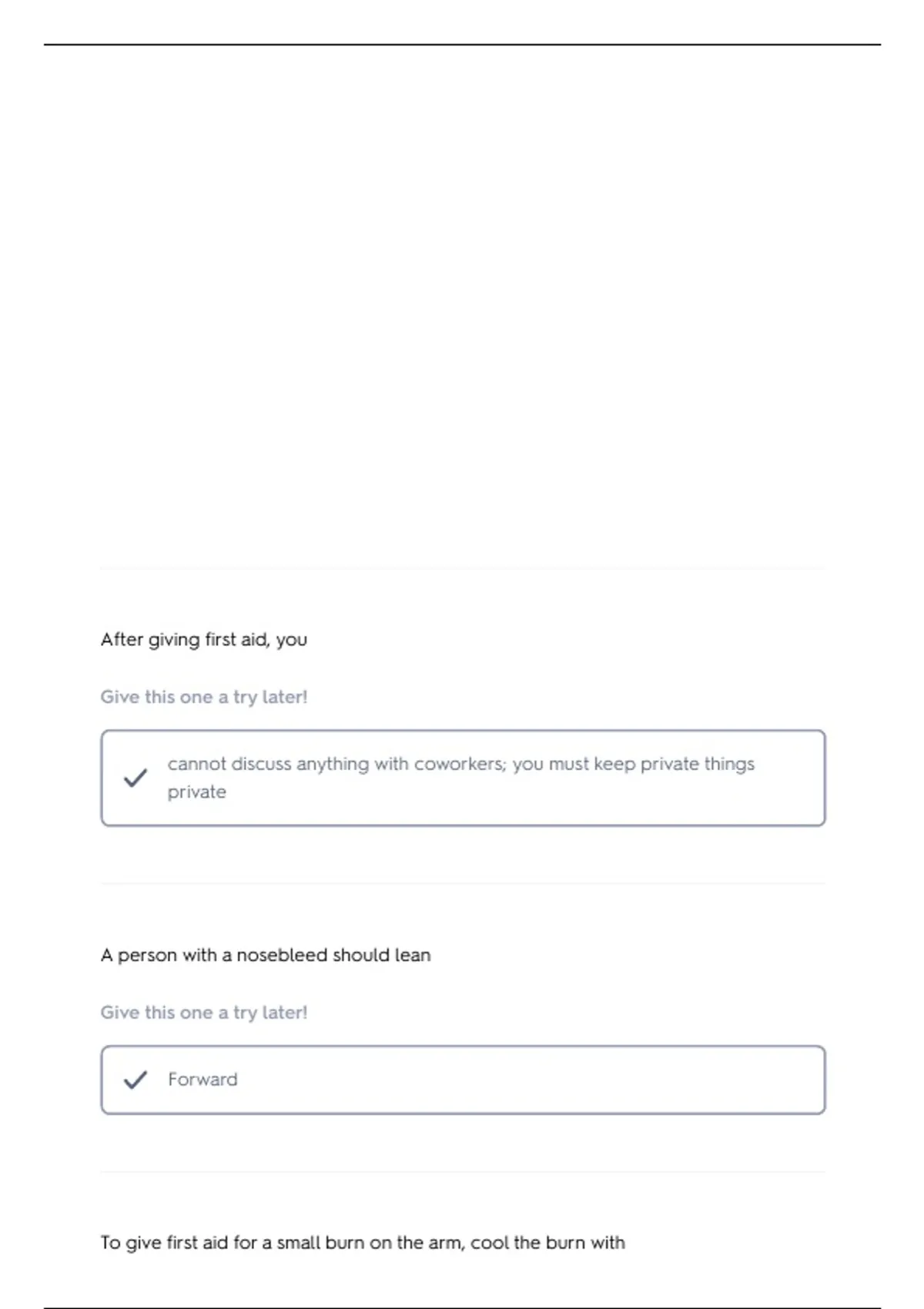924x1309 pixels.
Task: Click the divider above the small burn question
Action: click(463, 1172)
